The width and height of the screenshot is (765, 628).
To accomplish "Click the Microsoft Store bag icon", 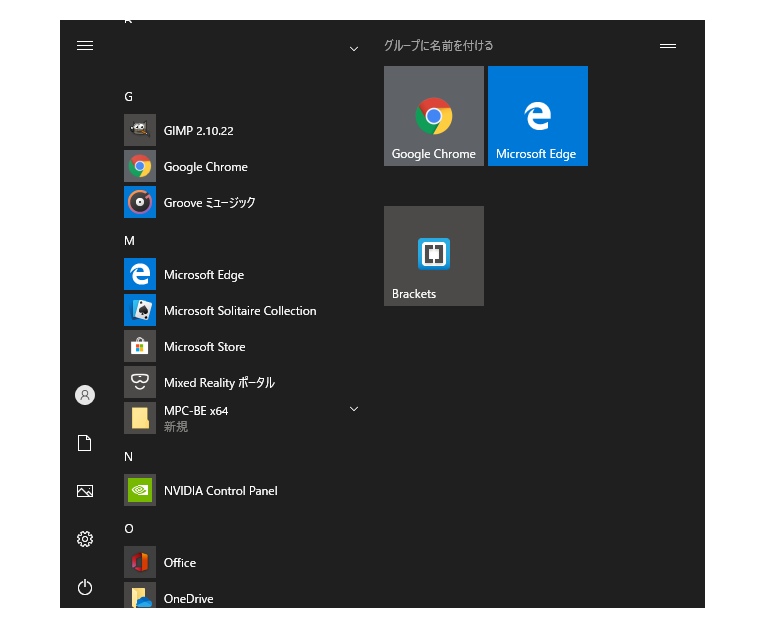I will point(140,346).
